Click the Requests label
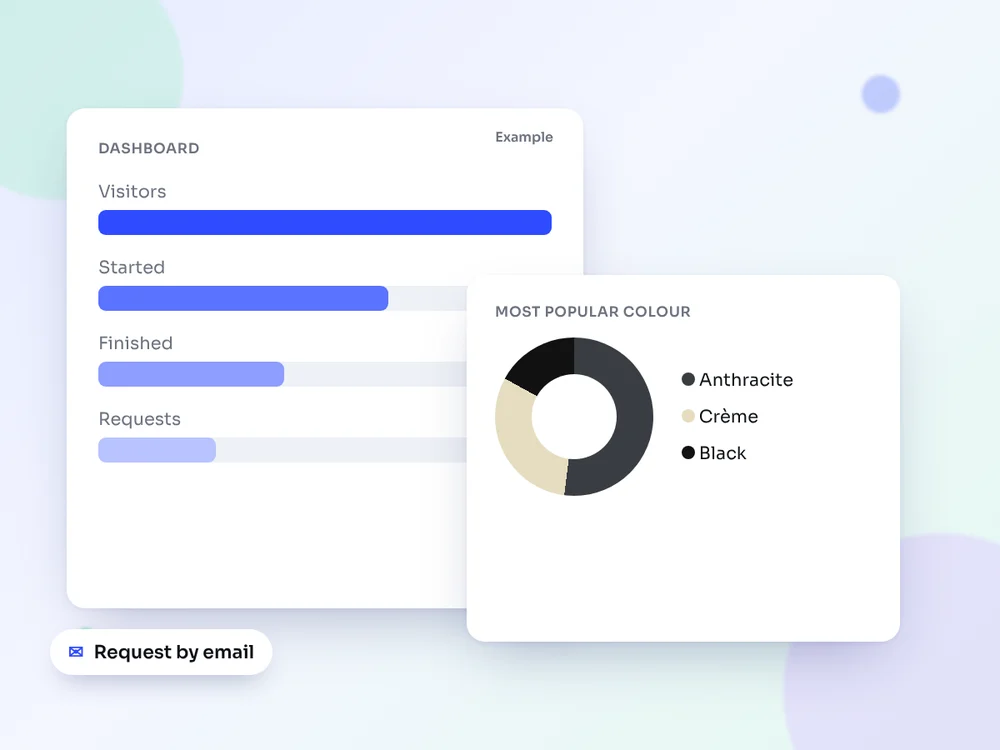 139,419
